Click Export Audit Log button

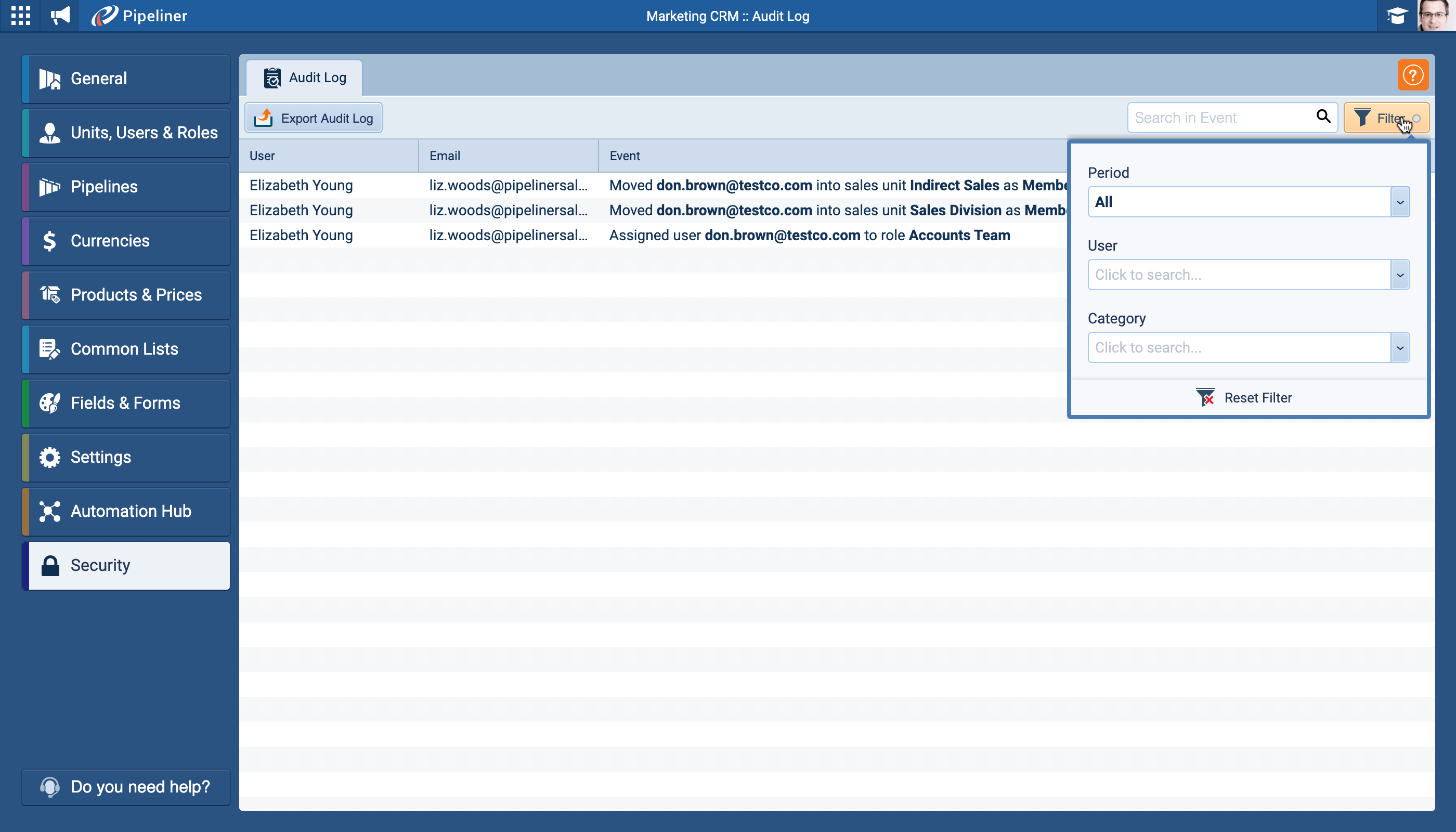click(x=314, y=118)
